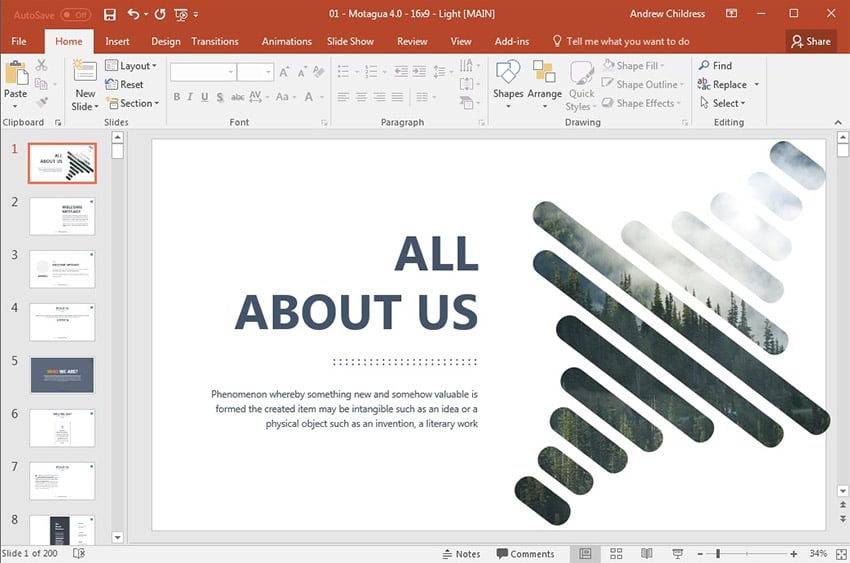Insert a New Slide using the slide icon
Viewport: 850px width, 563px height.
click(85, 72)
